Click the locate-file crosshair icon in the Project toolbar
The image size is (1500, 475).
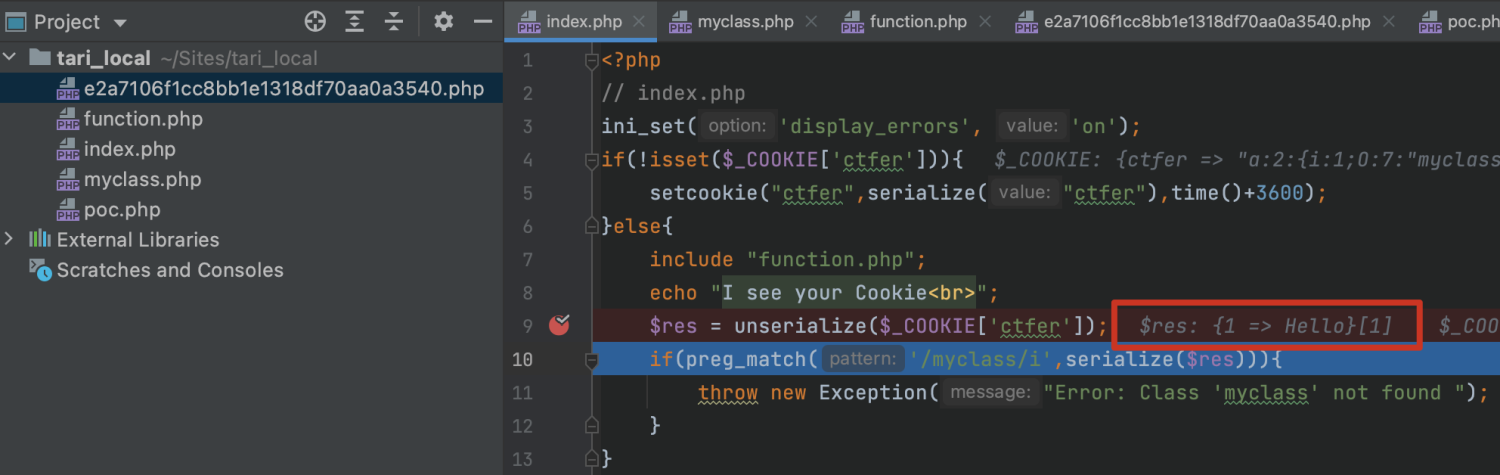(315, 21)
